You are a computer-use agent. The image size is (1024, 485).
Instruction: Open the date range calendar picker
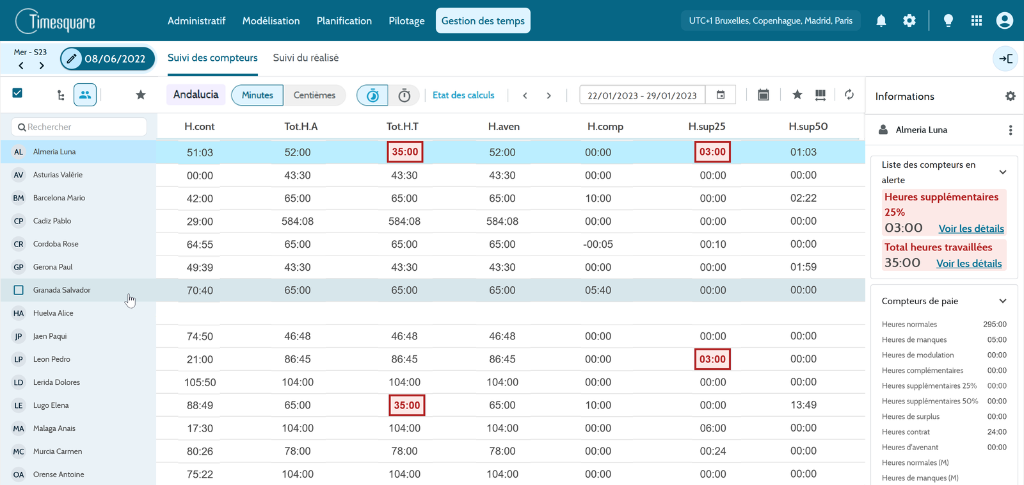721,95
